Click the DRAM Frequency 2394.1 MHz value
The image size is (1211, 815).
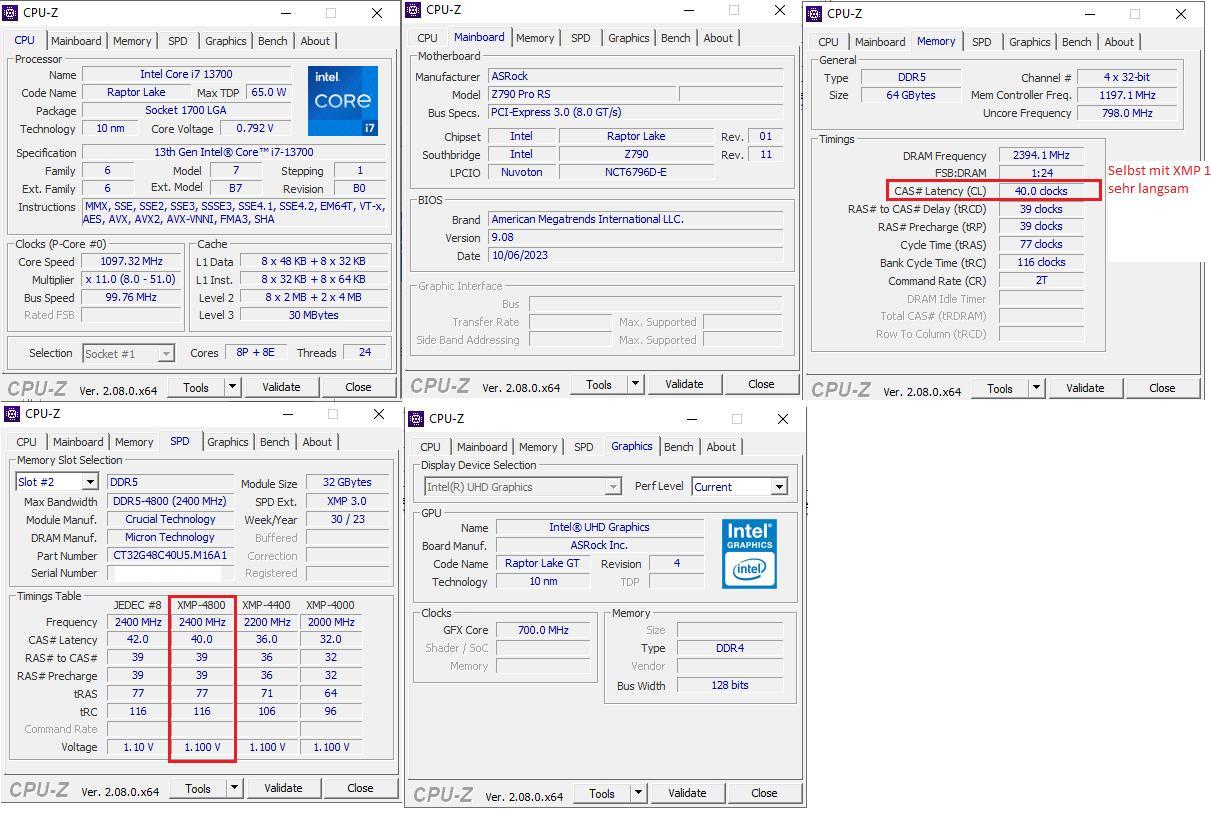coord(1041,156)
